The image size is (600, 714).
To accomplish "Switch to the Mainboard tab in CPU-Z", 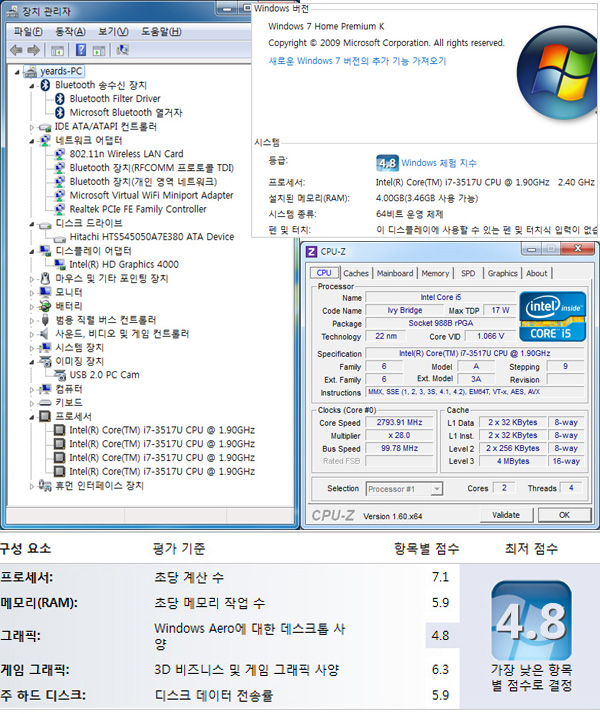I will tap(395, 273).
